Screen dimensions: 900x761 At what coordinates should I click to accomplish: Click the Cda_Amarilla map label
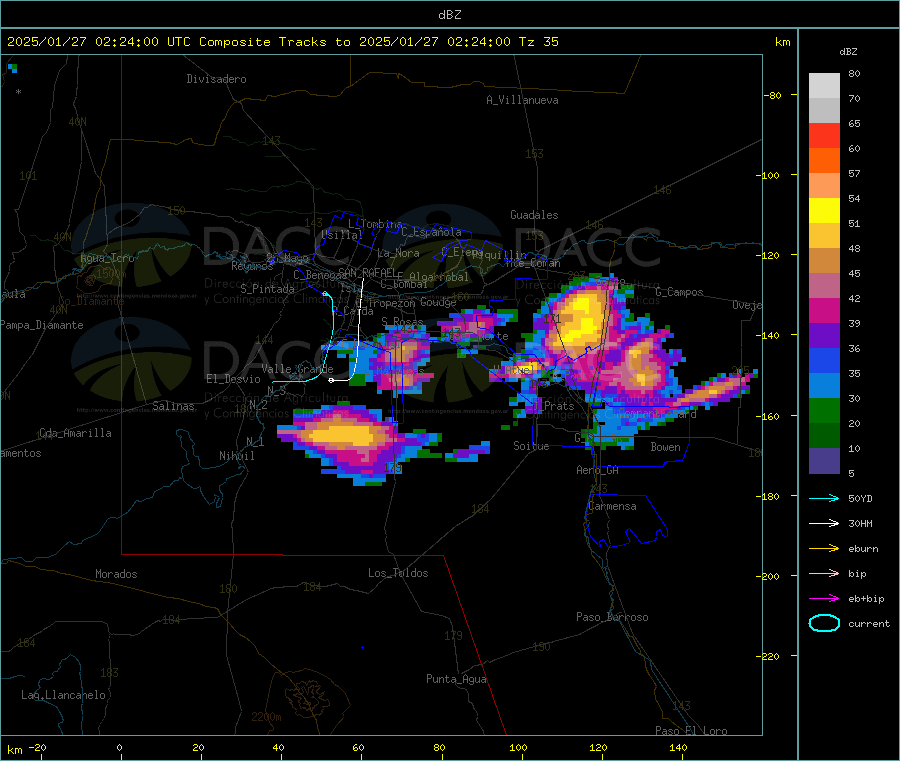(75, 433)
